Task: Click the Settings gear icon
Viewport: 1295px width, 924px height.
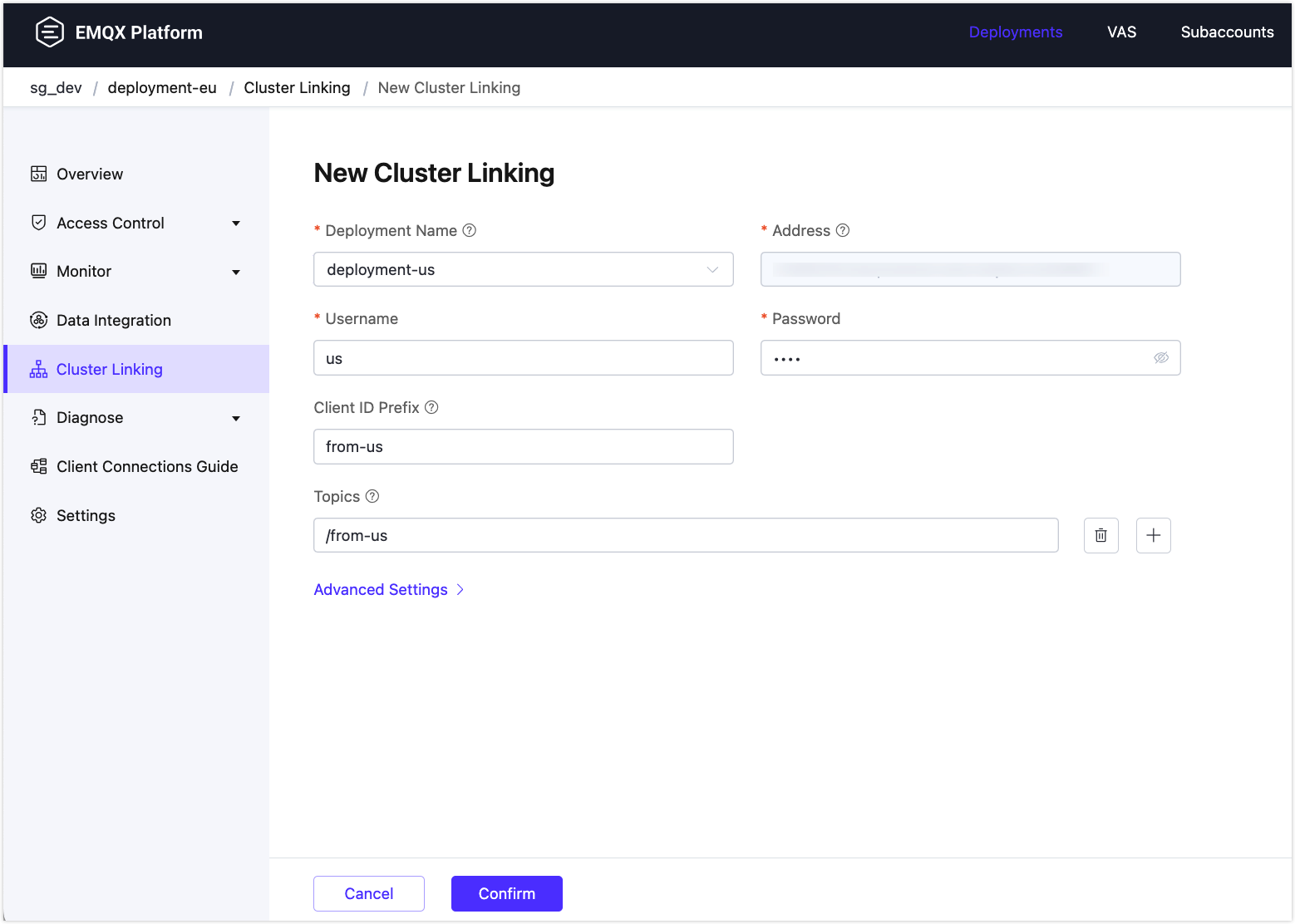Action: (38, 515)
